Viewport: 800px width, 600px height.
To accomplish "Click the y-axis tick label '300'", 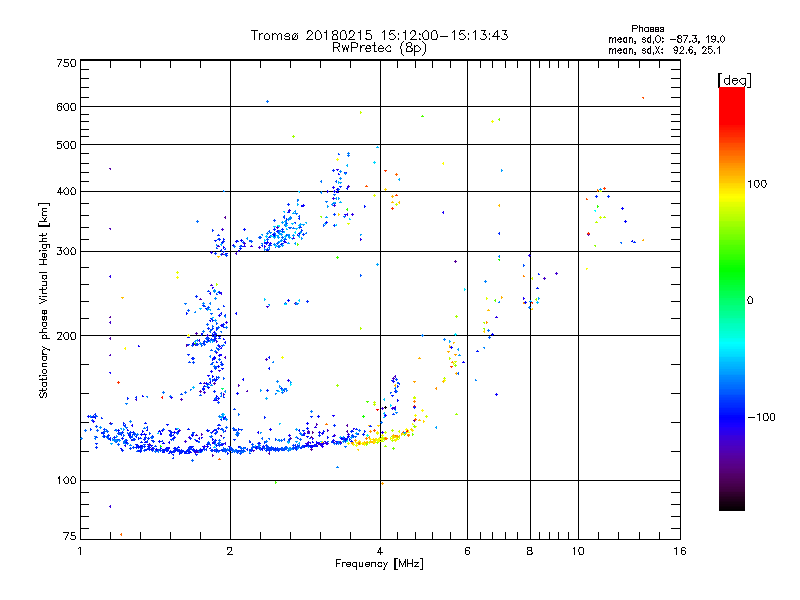I will click(66, 251).
